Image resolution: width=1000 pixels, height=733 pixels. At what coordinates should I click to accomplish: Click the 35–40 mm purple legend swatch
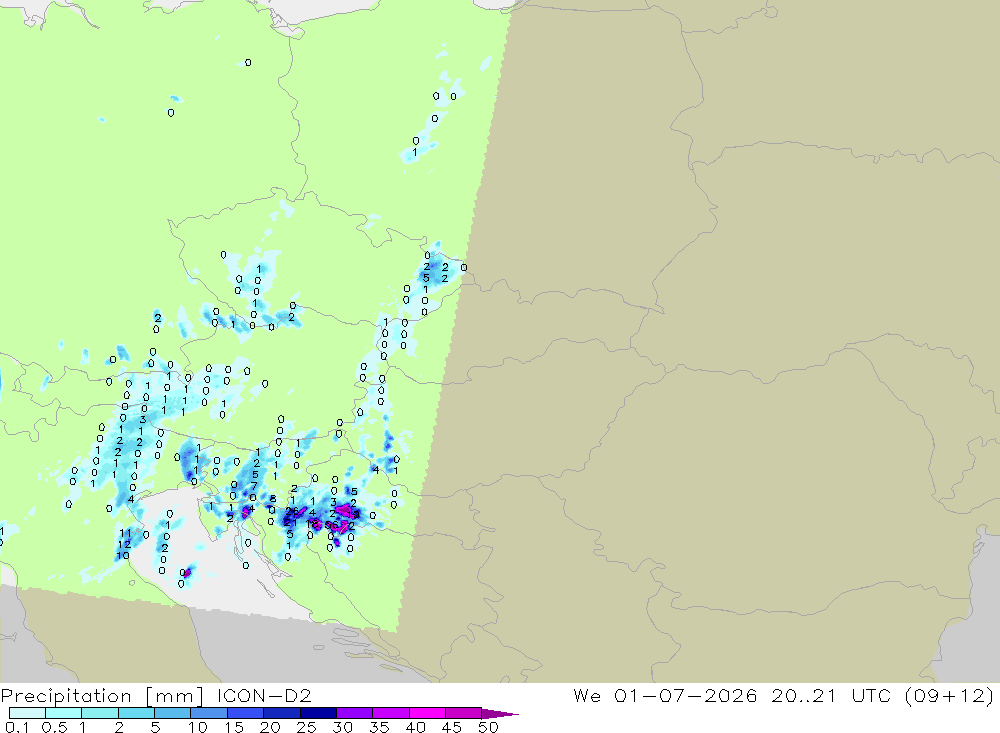391,713
